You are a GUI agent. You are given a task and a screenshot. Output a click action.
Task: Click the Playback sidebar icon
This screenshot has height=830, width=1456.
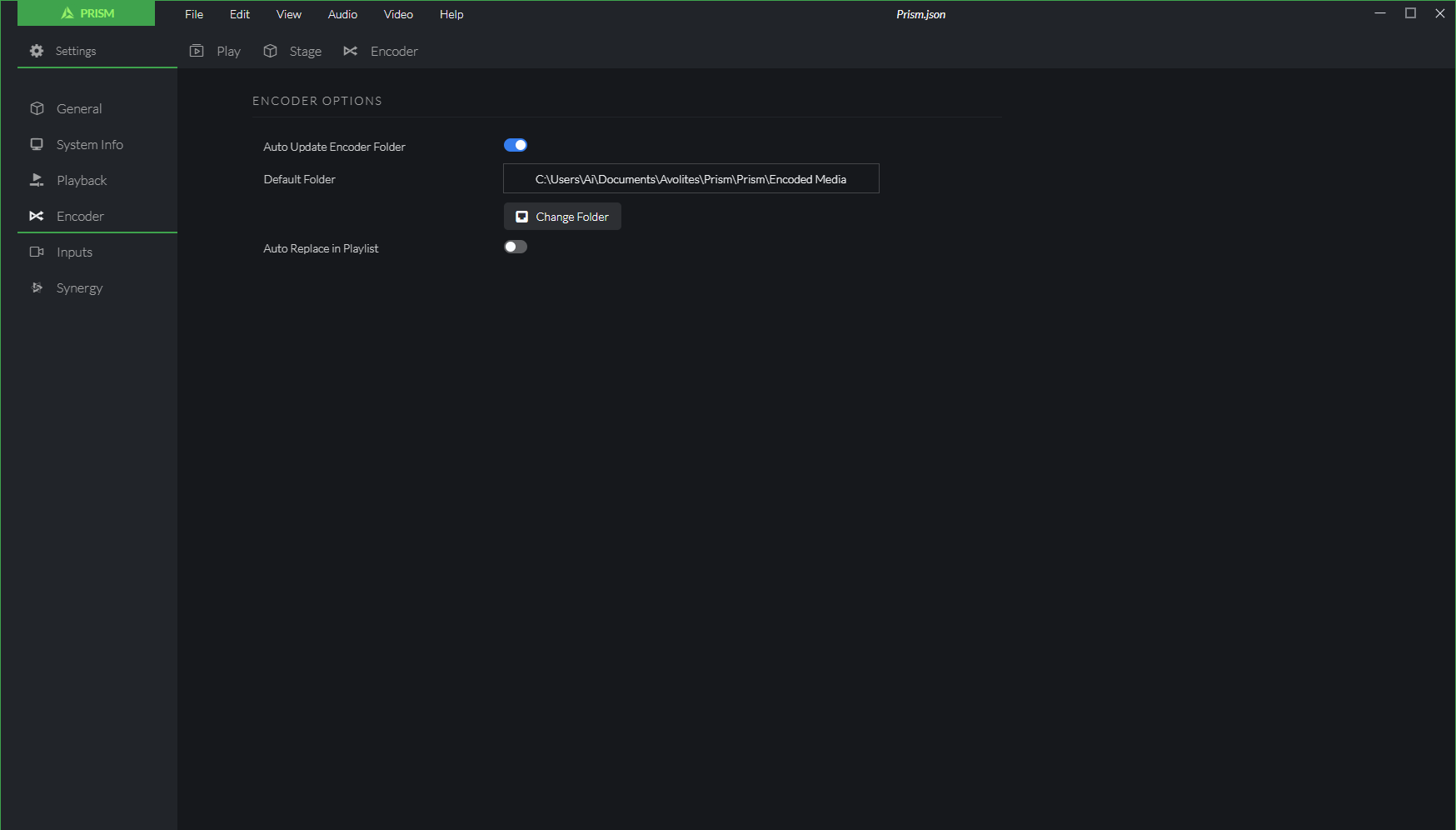pyautogui.click(x=37, y=180)
